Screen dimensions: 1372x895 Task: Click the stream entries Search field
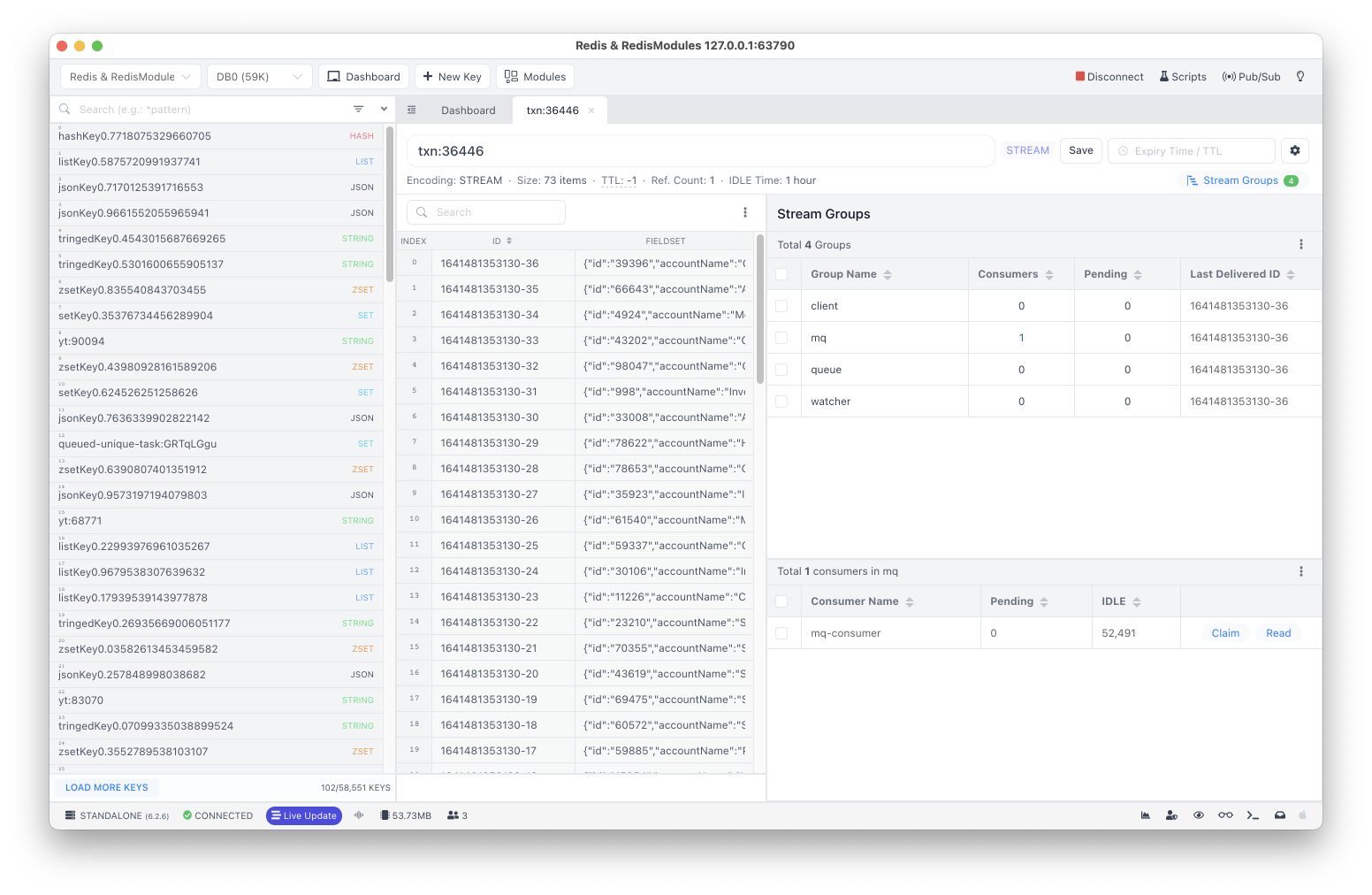(x=485, y=212)
